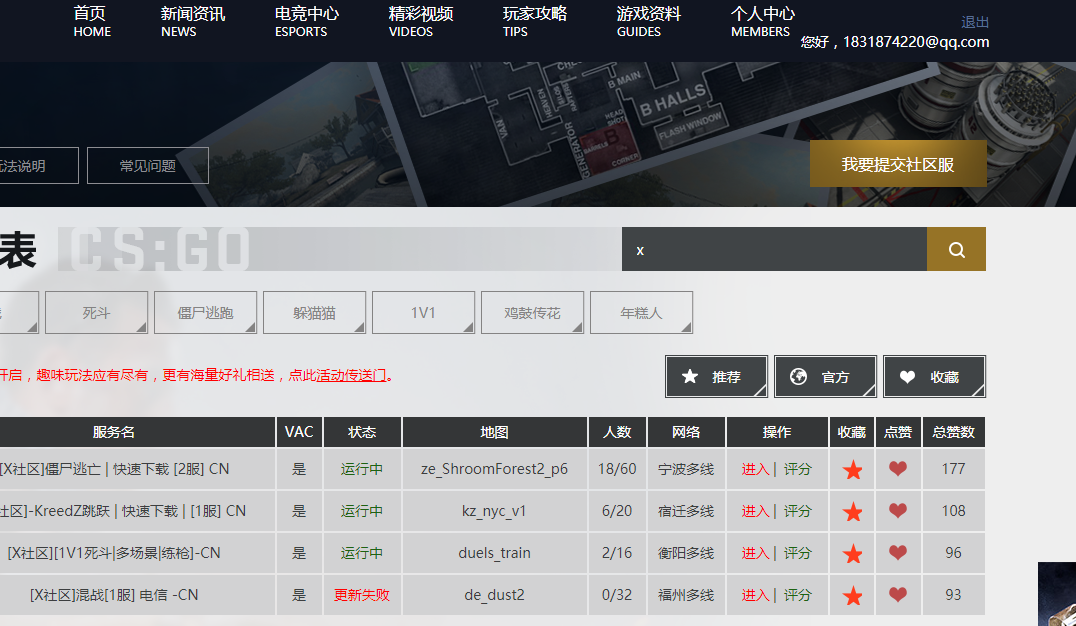Select the 1V1 game mode filter

(423, 312)
